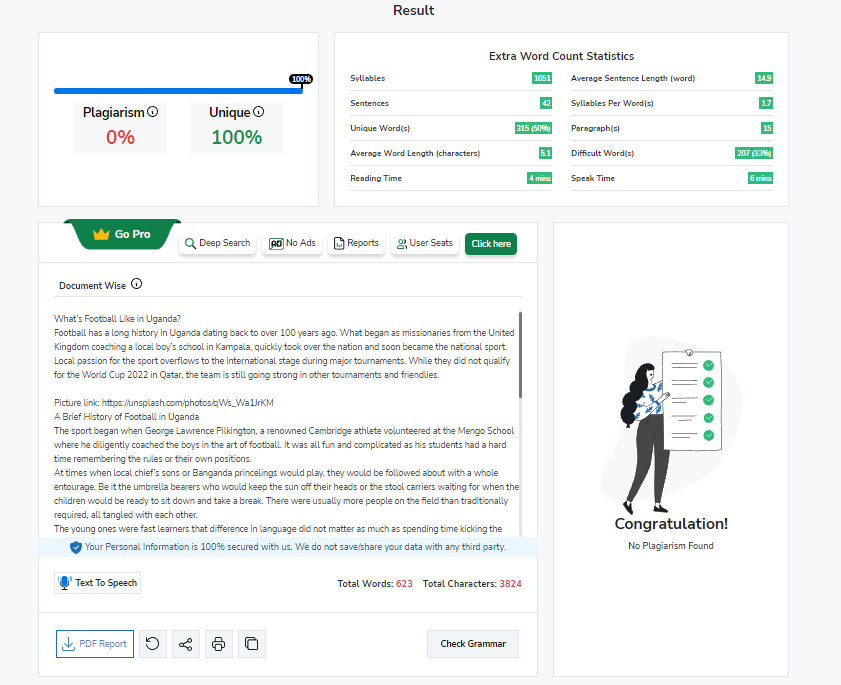
Task: Copy the result text with copy icon
Action: (252, 644)
